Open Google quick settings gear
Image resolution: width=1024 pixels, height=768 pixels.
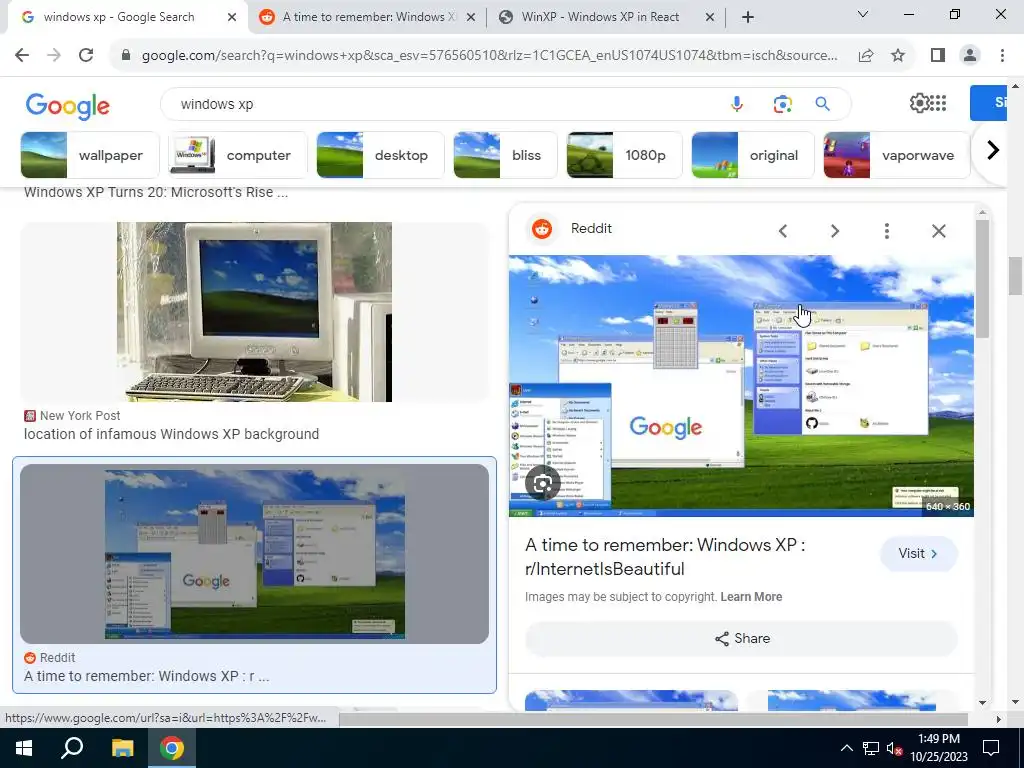pos(919,103)
